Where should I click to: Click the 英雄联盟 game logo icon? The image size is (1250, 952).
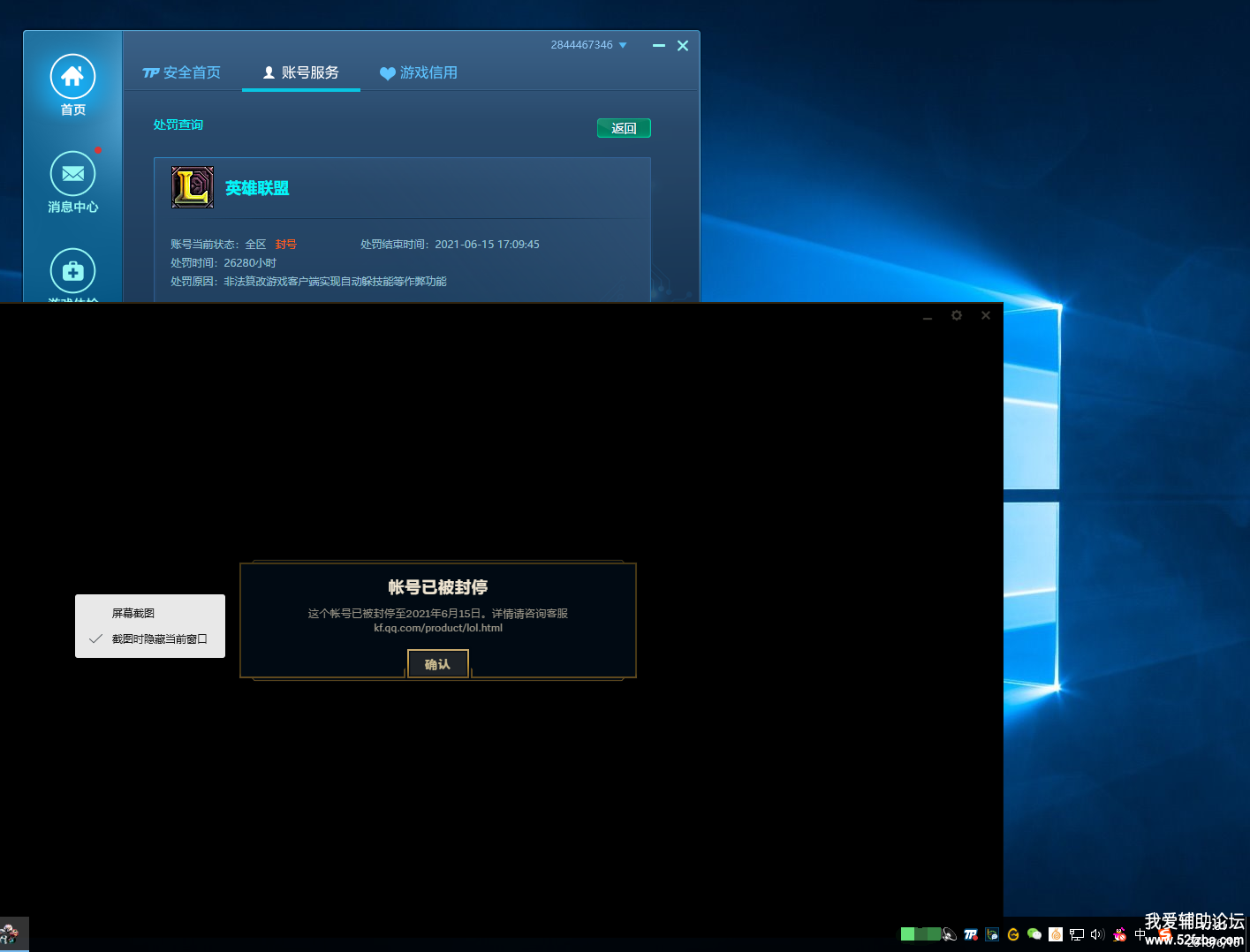point(193,187)
